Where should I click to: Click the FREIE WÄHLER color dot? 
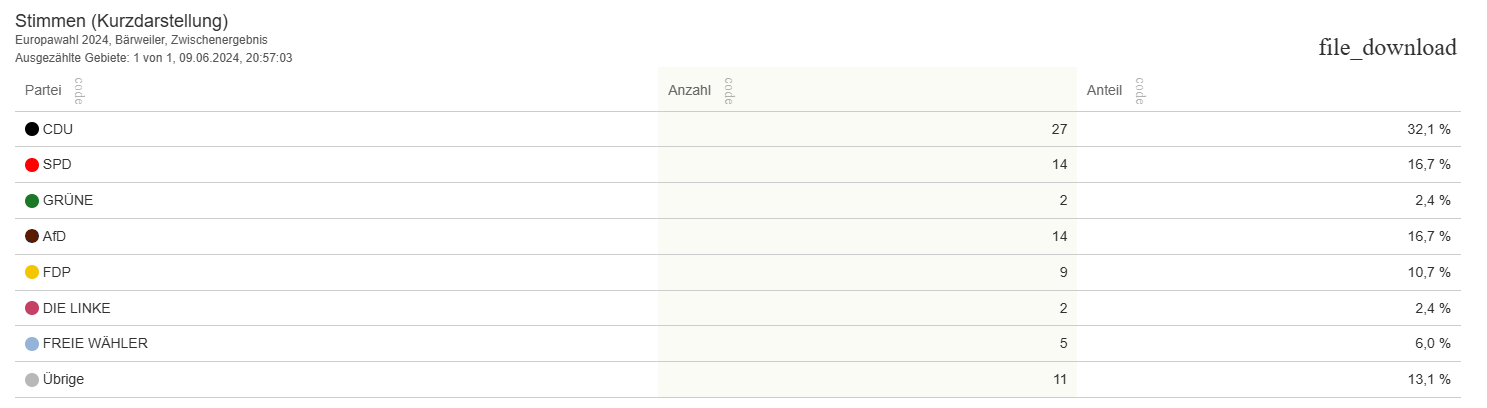(x=32, y=344)
